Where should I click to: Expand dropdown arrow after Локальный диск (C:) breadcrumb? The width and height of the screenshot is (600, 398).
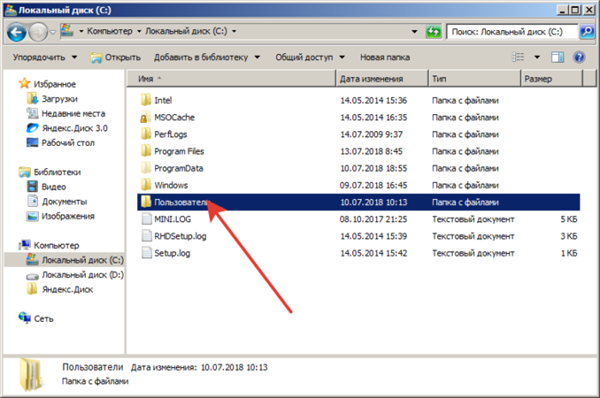pyautogui.click(x=234, y=31)
